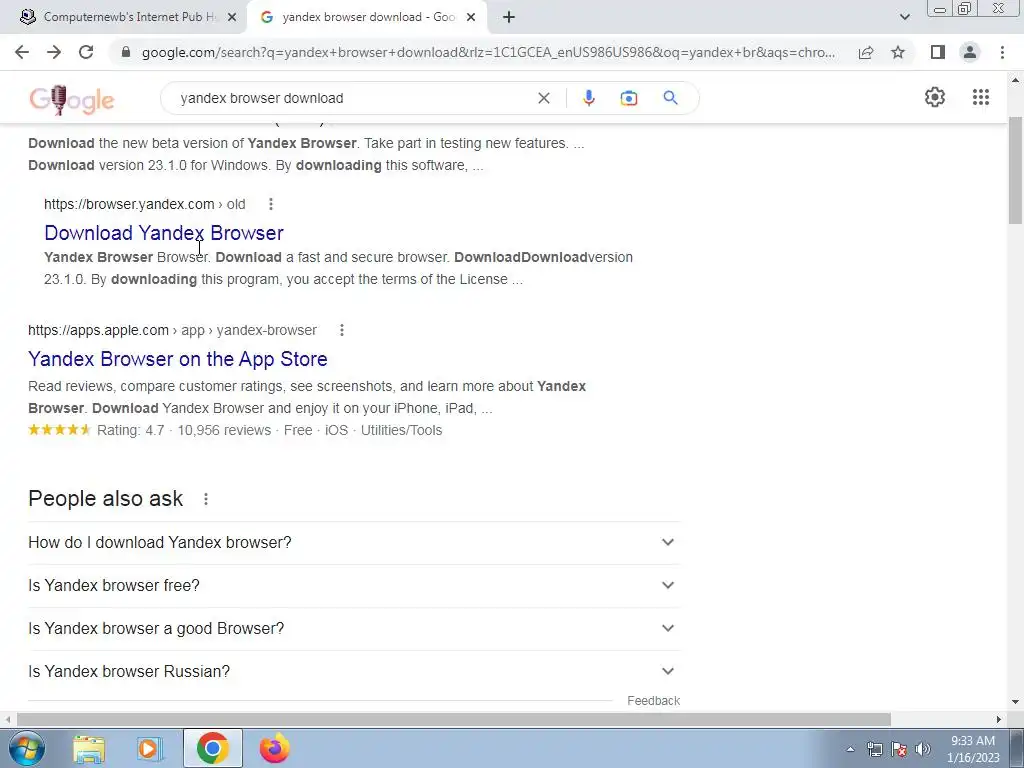Viewport: 1024px width, 768px height.
Task: Open the Chrome profile avatar menu
Action: click(970, 52)
